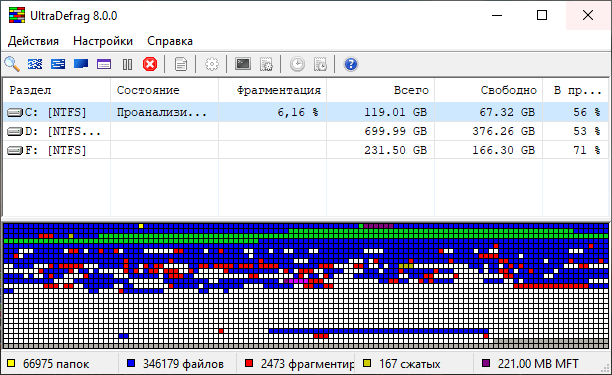Viewport: 612px width, 375px height.
Task: Sort by the Состояние column header
Action: click(x=164, y=90)
